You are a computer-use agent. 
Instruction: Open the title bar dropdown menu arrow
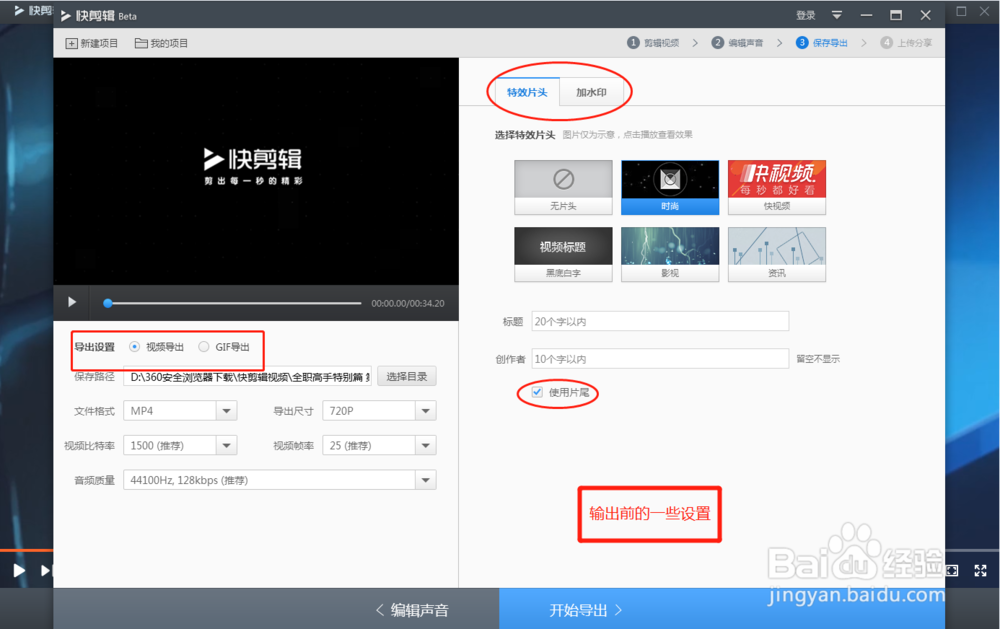pos(837,15)
